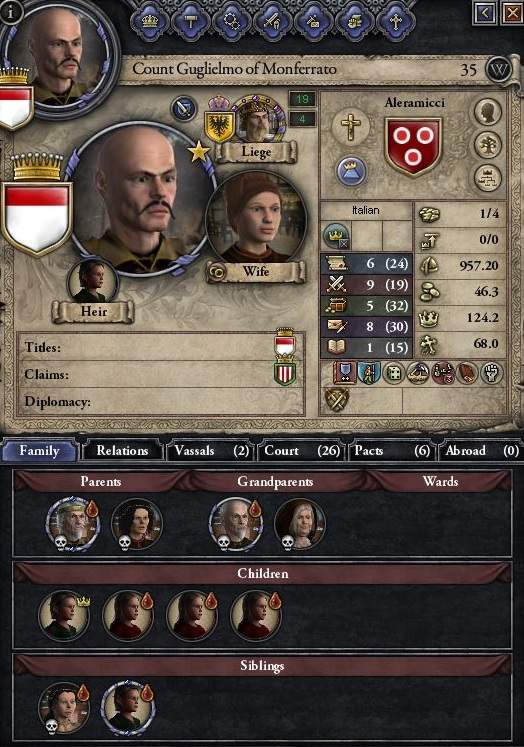Click the W wiki link icon
The image size is (524, 747).
499,70
